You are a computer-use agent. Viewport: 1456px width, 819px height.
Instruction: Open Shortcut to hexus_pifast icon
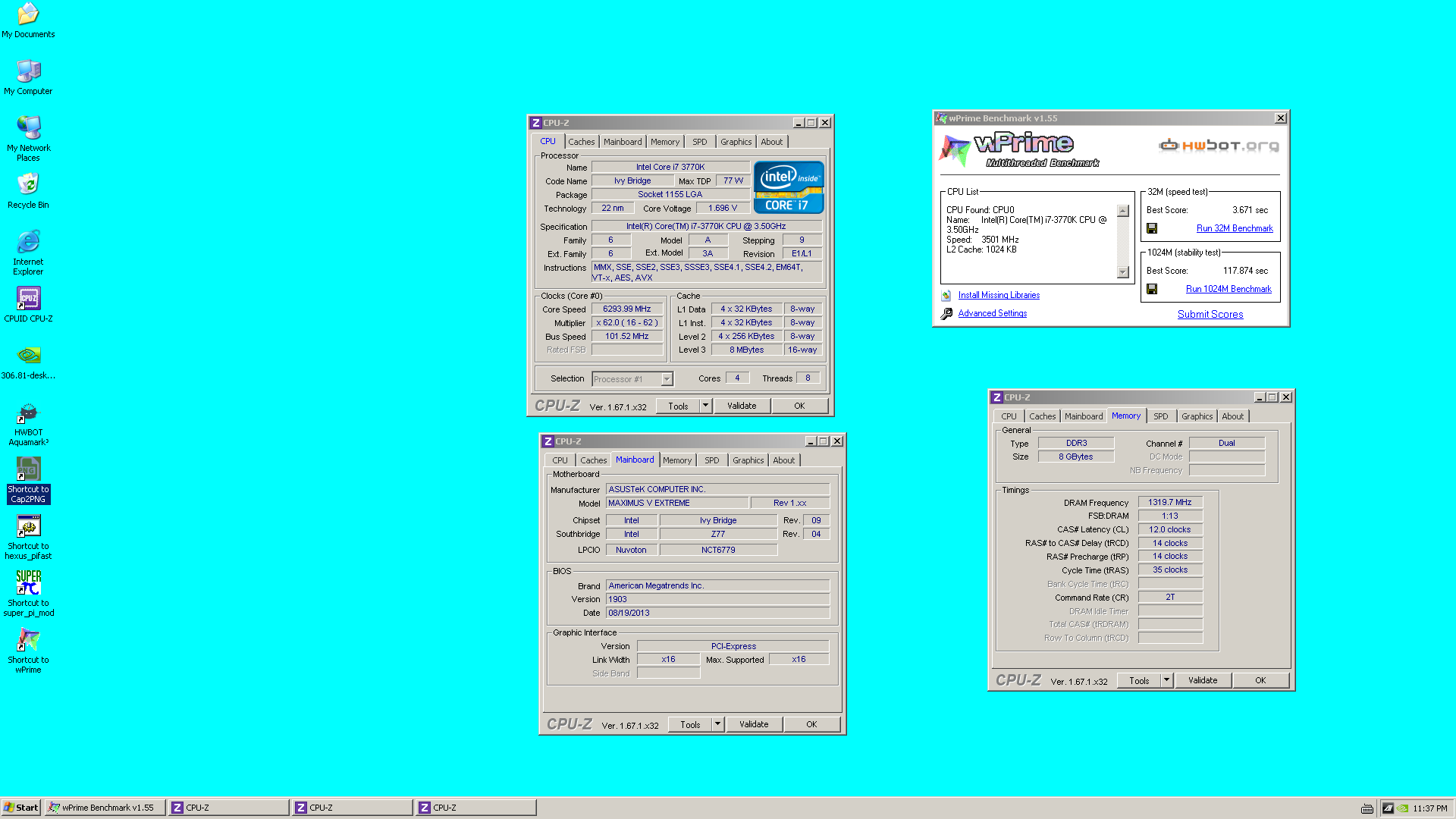pyautogui.click(x=28, y=537)
